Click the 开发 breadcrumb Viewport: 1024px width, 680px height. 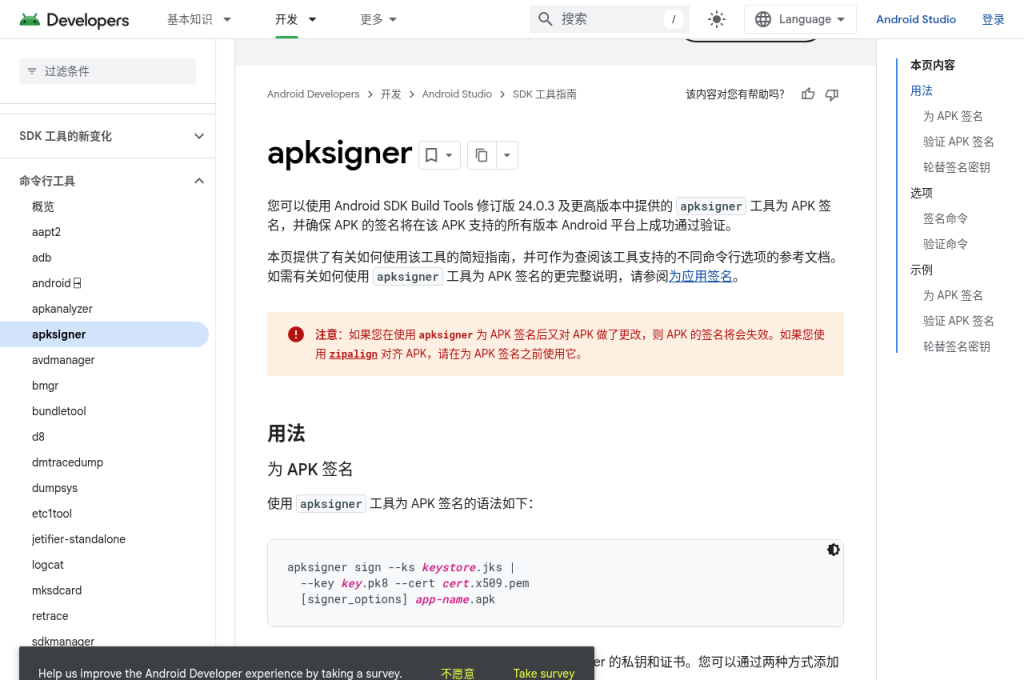(x=391, y=94)
